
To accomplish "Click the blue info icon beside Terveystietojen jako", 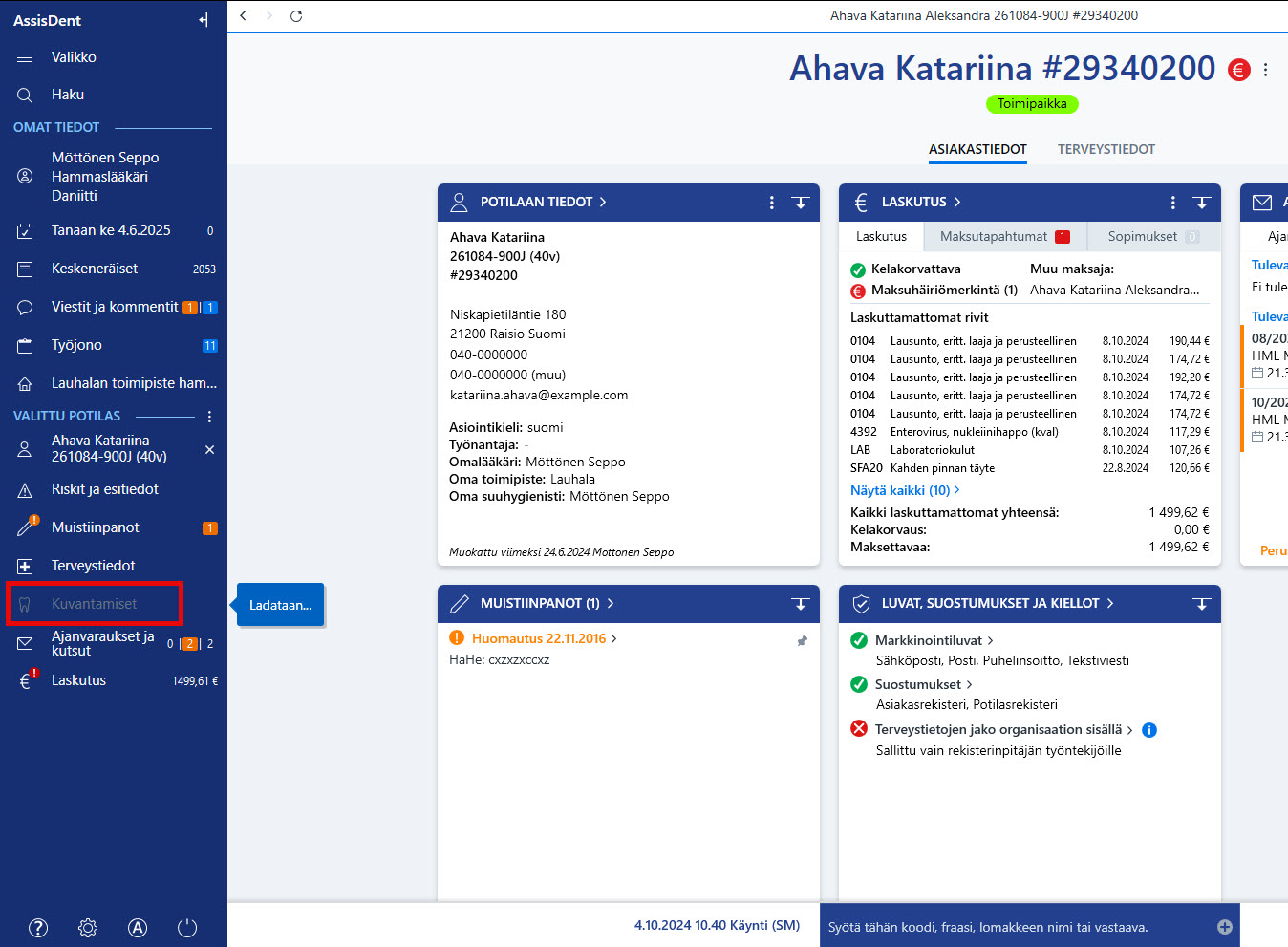I will (x=1149, y=730).
